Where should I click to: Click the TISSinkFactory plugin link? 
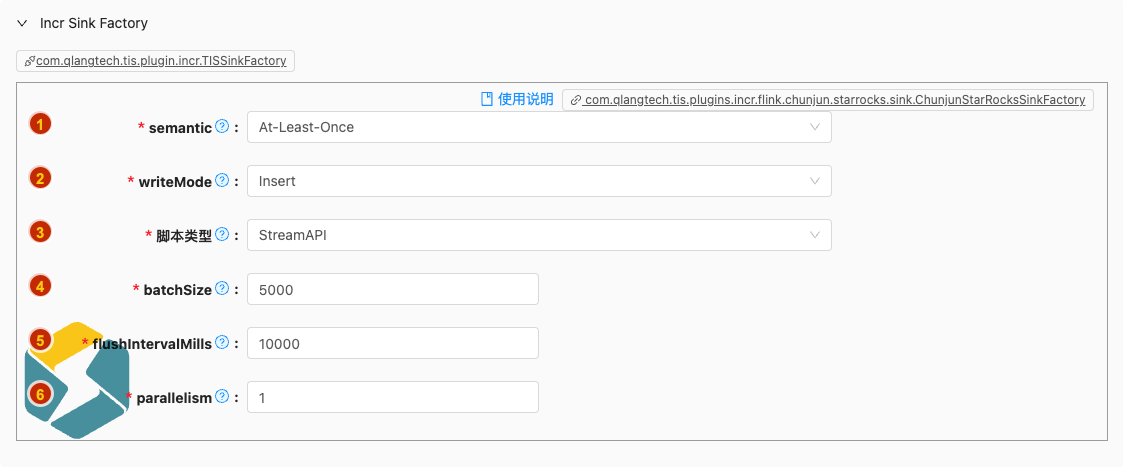156,61
